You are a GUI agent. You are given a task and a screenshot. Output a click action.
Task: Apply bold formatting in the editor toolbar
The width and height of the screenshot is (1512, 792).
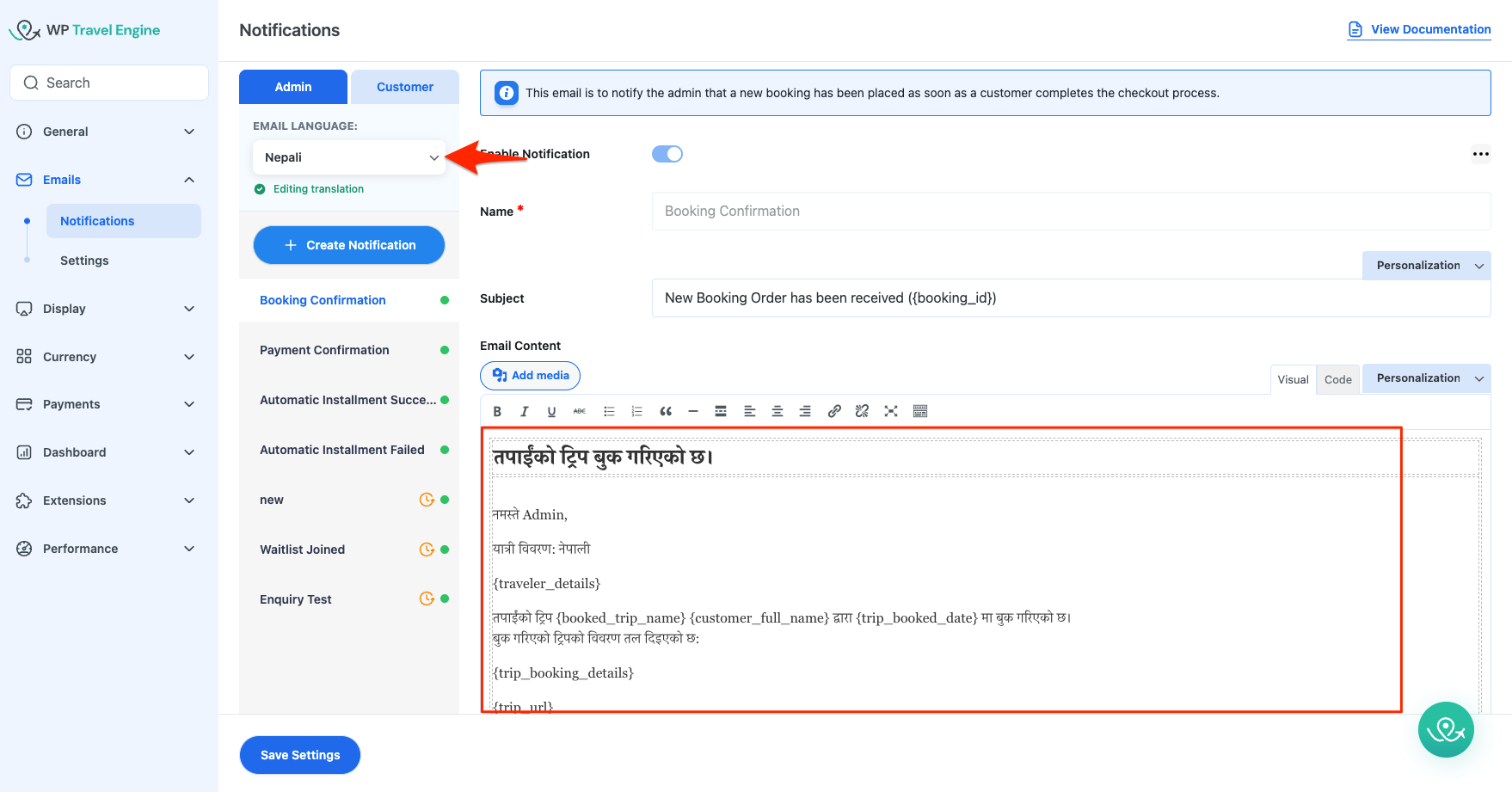coord(497,411)
